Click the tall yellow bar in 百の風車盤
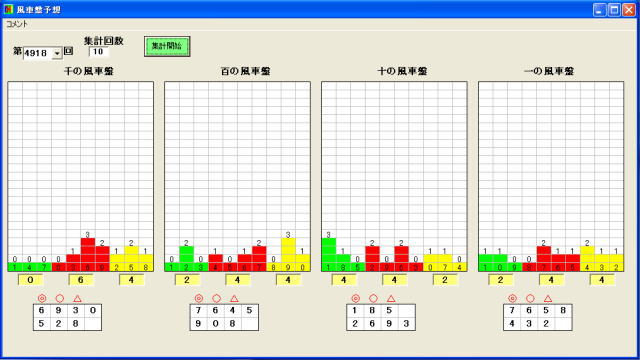640x360 pixels. (288, 251)
